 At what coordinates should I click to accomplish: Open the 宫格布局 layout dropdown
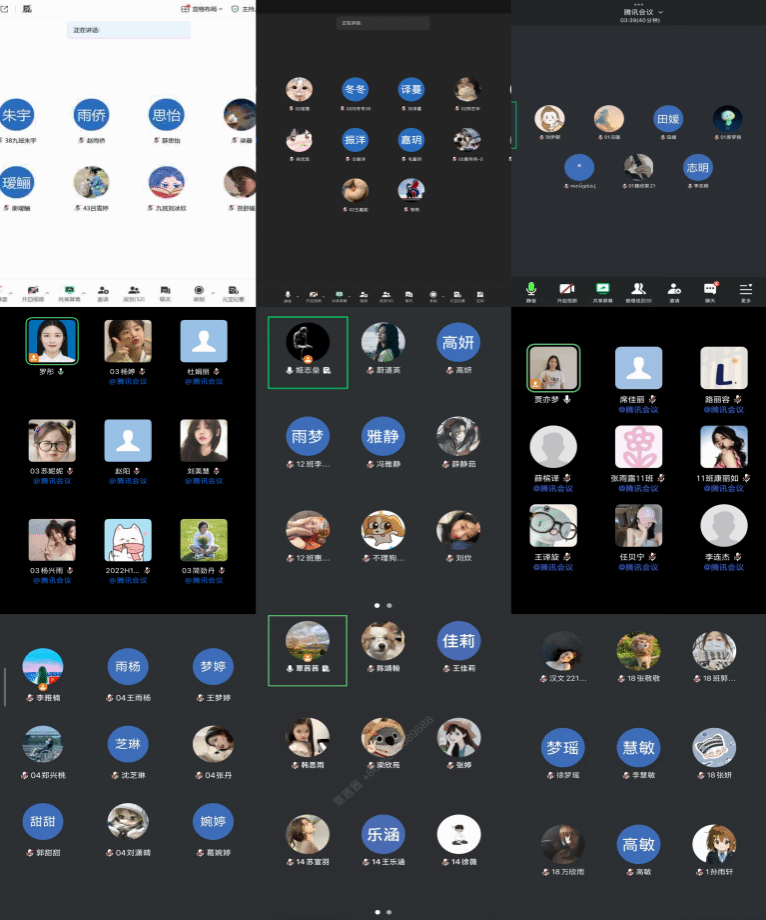click(201, 8)
